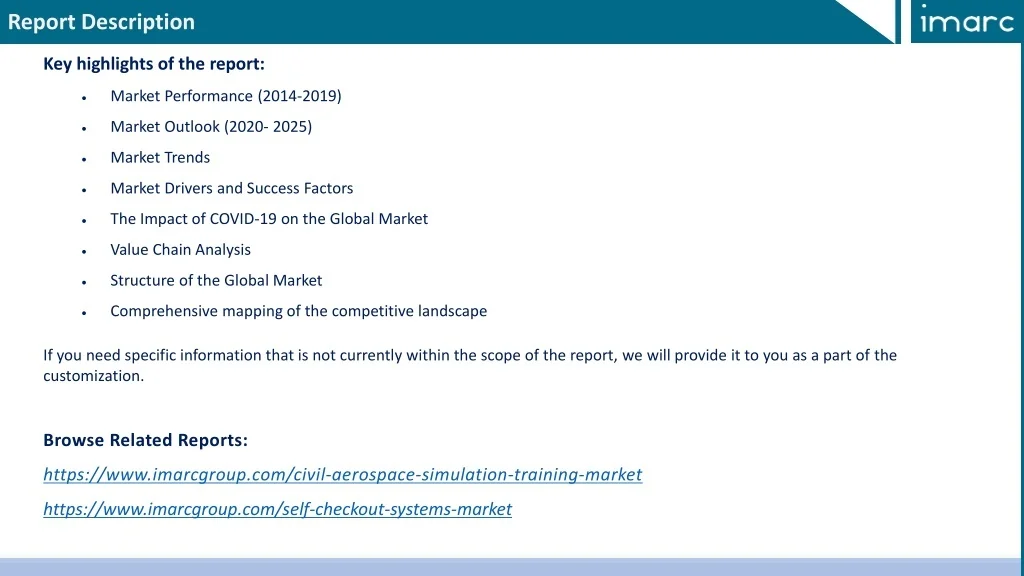The image size is (1024, 576).
Task: Click the Key highlights of the report heading
Action: point(154,64)
